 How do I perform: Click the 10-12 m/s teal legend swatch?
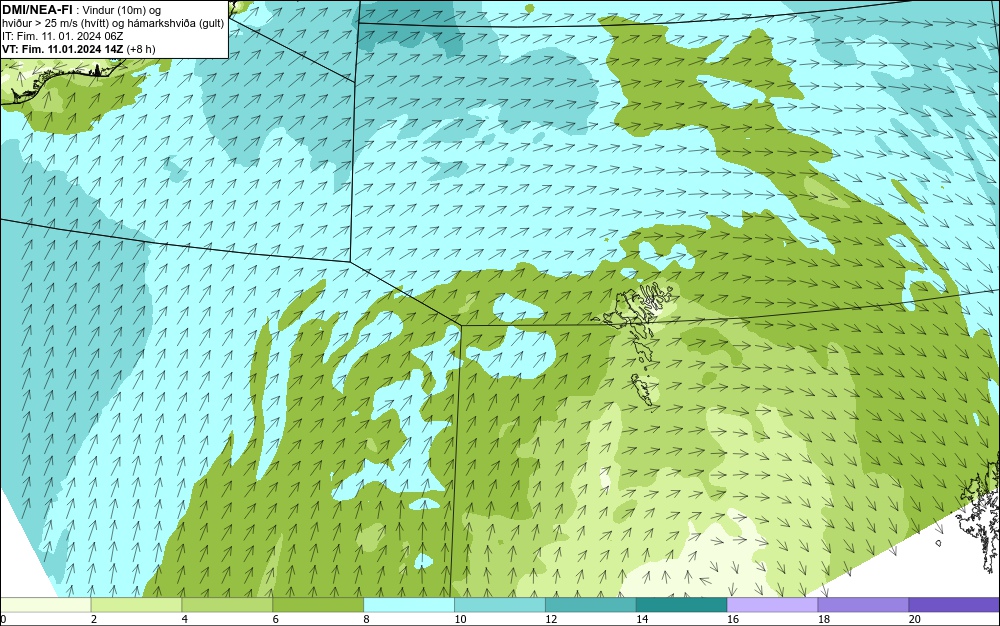click(x=499, y=604)
